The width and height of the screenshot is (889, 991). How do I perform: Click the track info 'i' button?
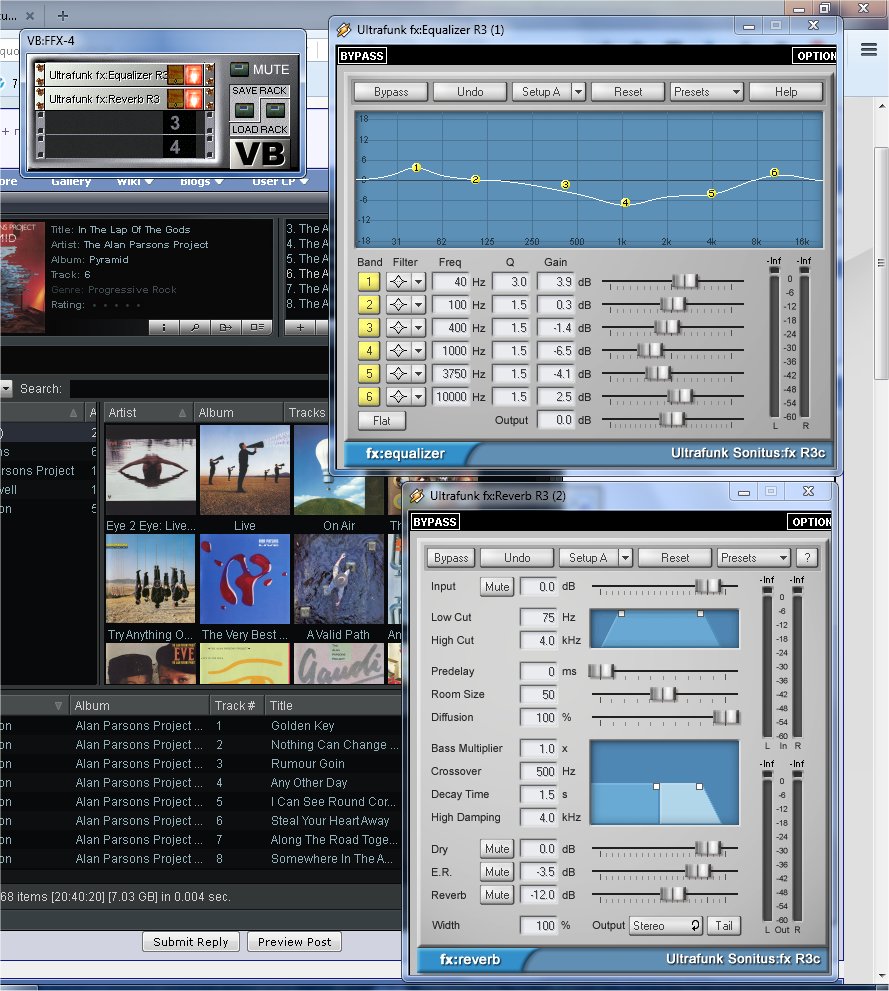point(164,327)
